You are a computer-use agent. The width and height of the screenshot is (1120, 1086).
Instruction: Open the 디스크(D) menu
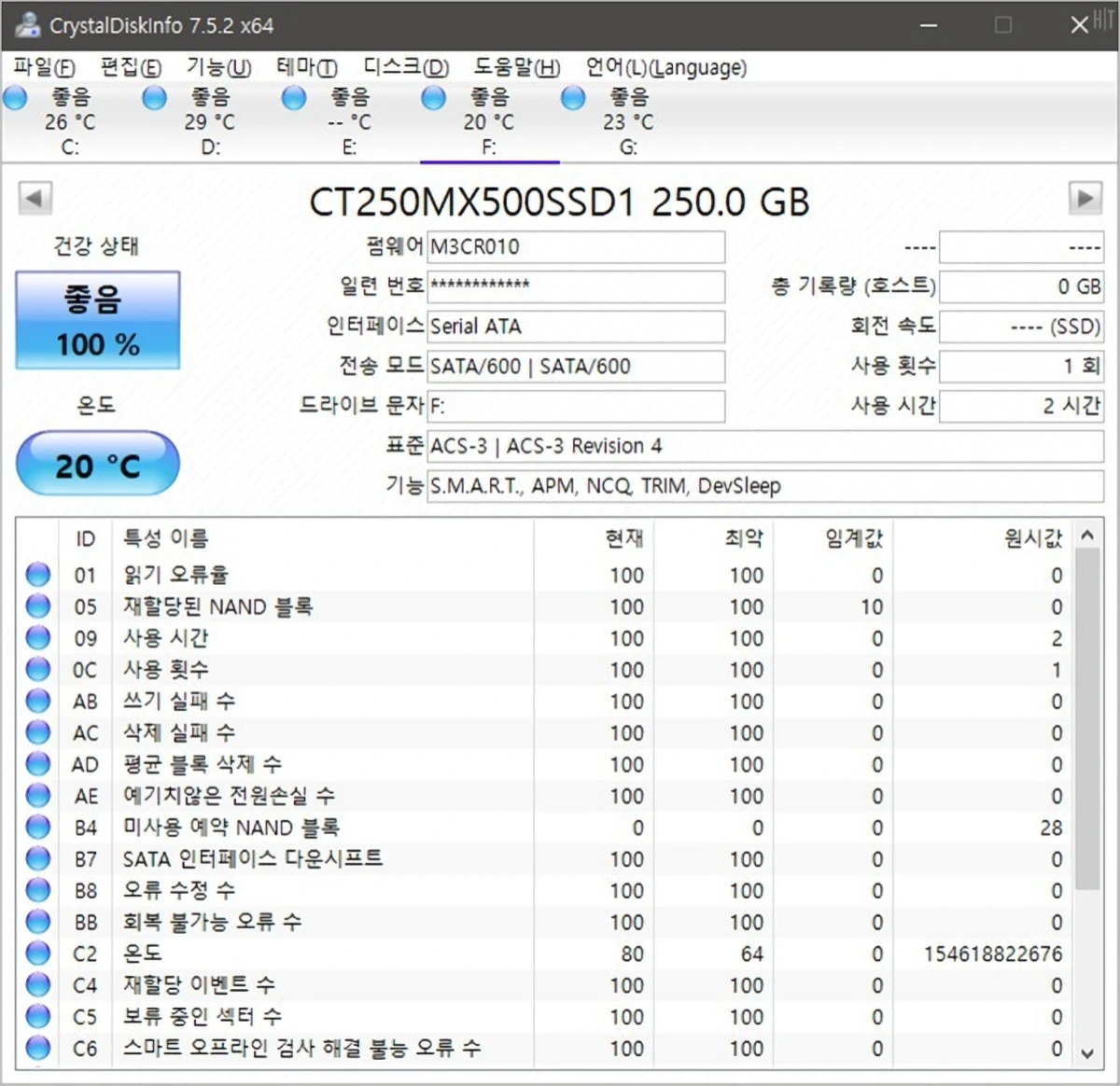coord(406,67)
